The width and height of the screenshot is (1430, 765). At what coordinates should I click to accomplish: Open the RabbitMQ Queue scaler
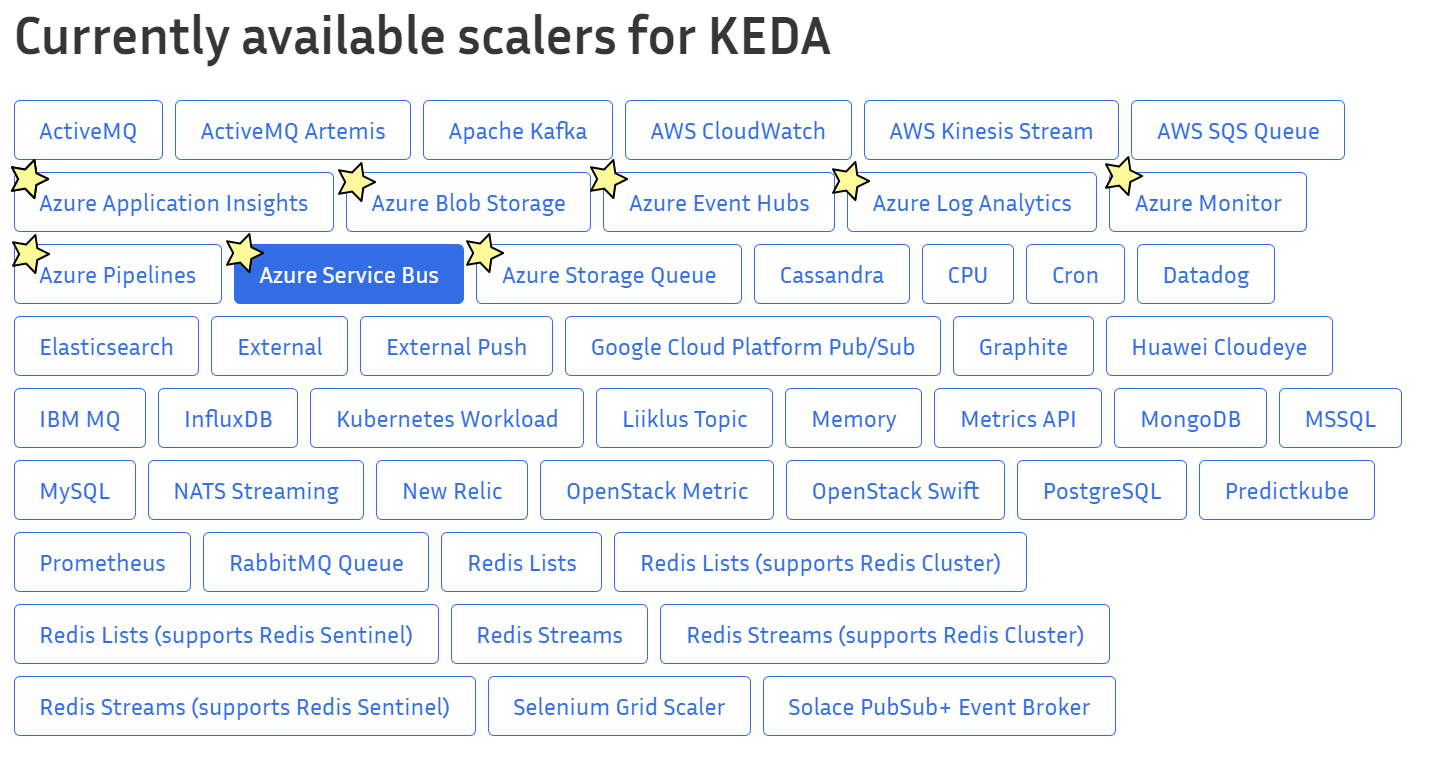coord(315,562)
